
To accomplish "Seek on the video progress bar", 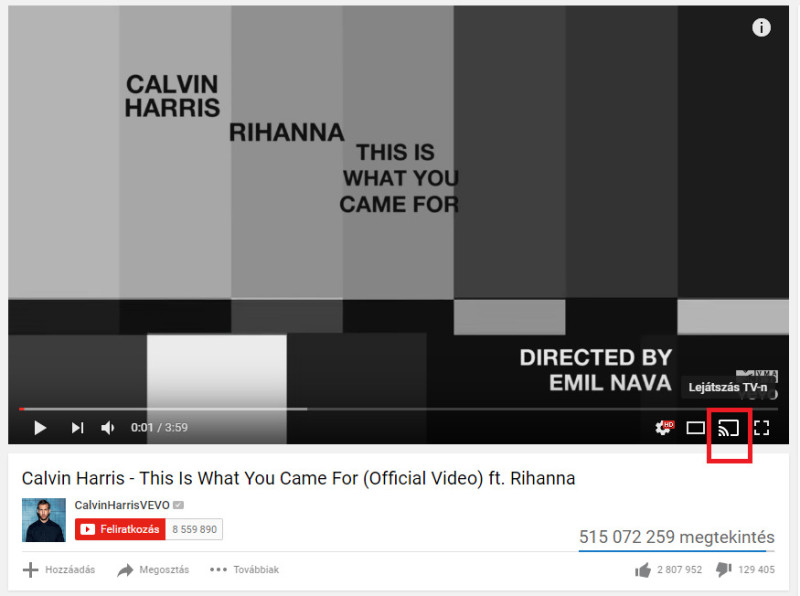I will click(398, 409).
